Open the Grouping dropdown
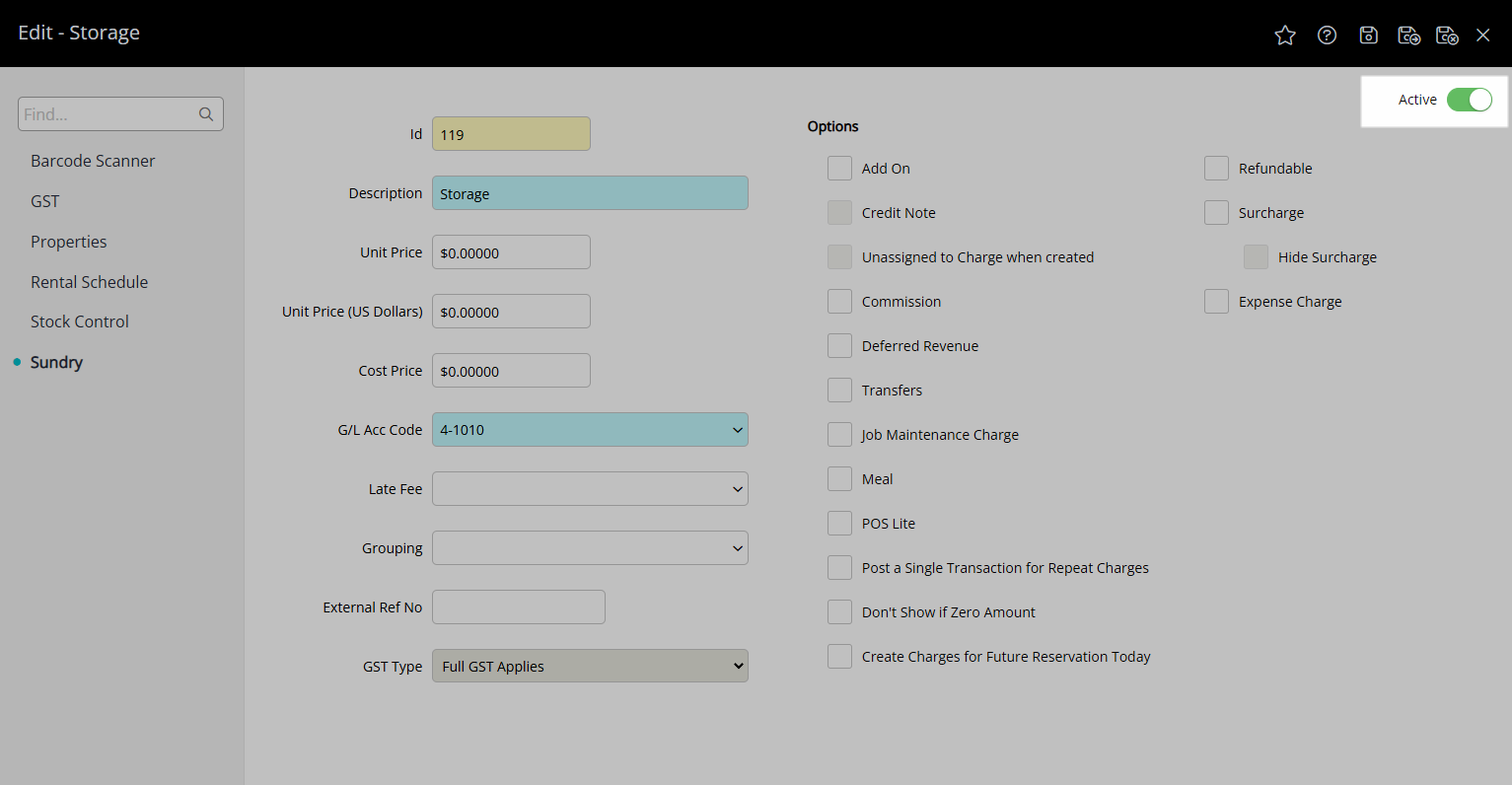The image size is (1512, 785). pos(590,548)
